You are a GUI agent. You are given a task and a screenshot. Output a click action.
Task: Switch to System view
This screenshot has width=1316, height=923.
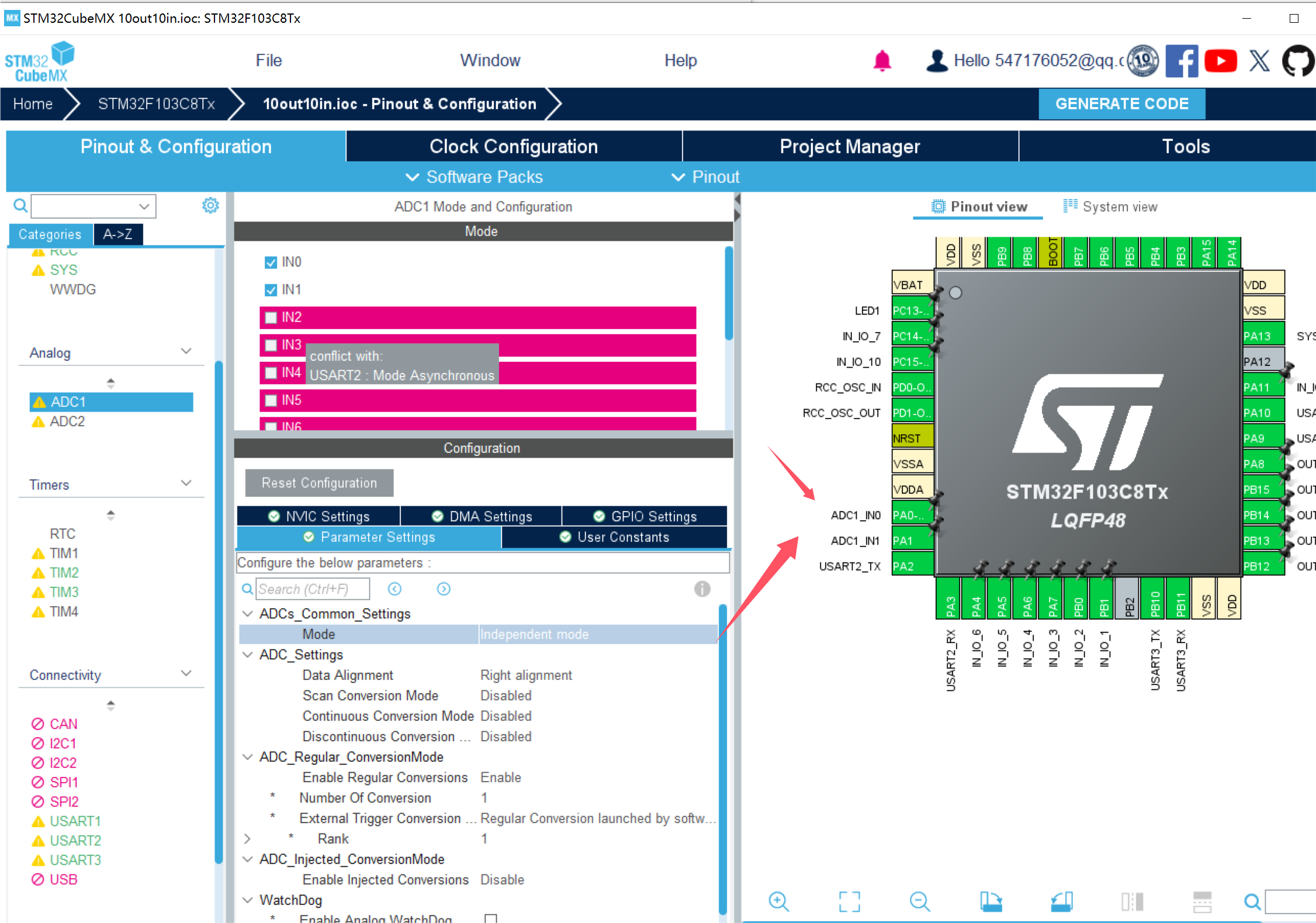point(1110,206)
